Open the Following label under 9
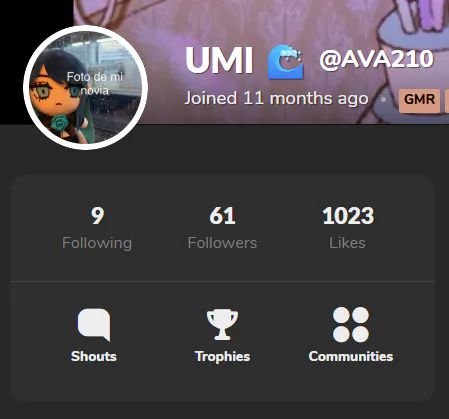 pos(97,243)
